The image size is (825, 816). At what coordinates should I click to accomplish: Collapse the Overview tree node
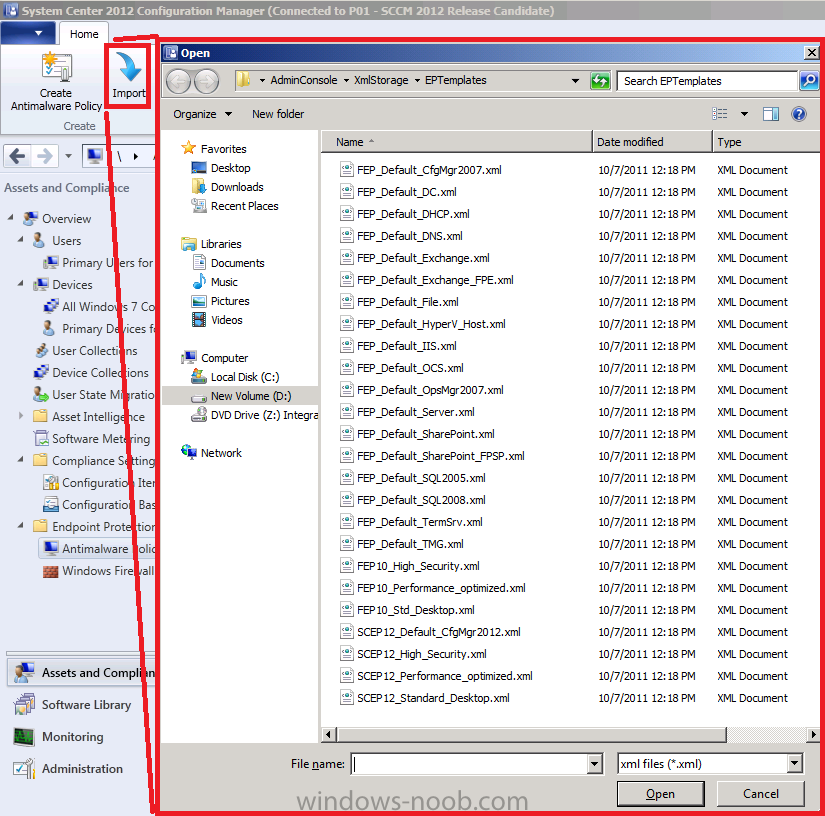11,217
